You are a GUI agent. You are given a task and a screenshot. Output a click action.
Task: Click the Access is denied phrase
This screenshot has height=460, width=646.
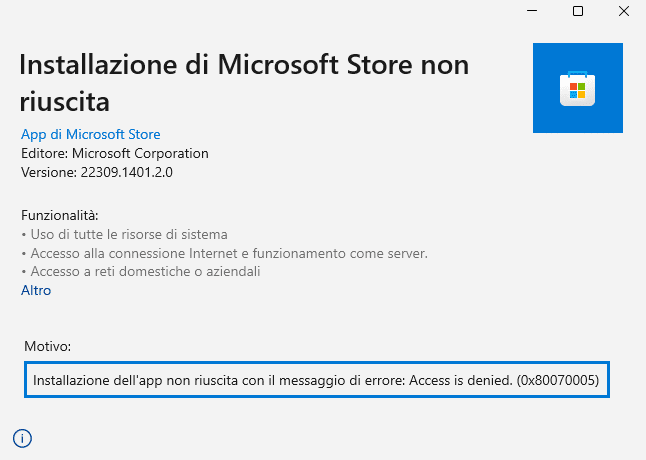461,380
